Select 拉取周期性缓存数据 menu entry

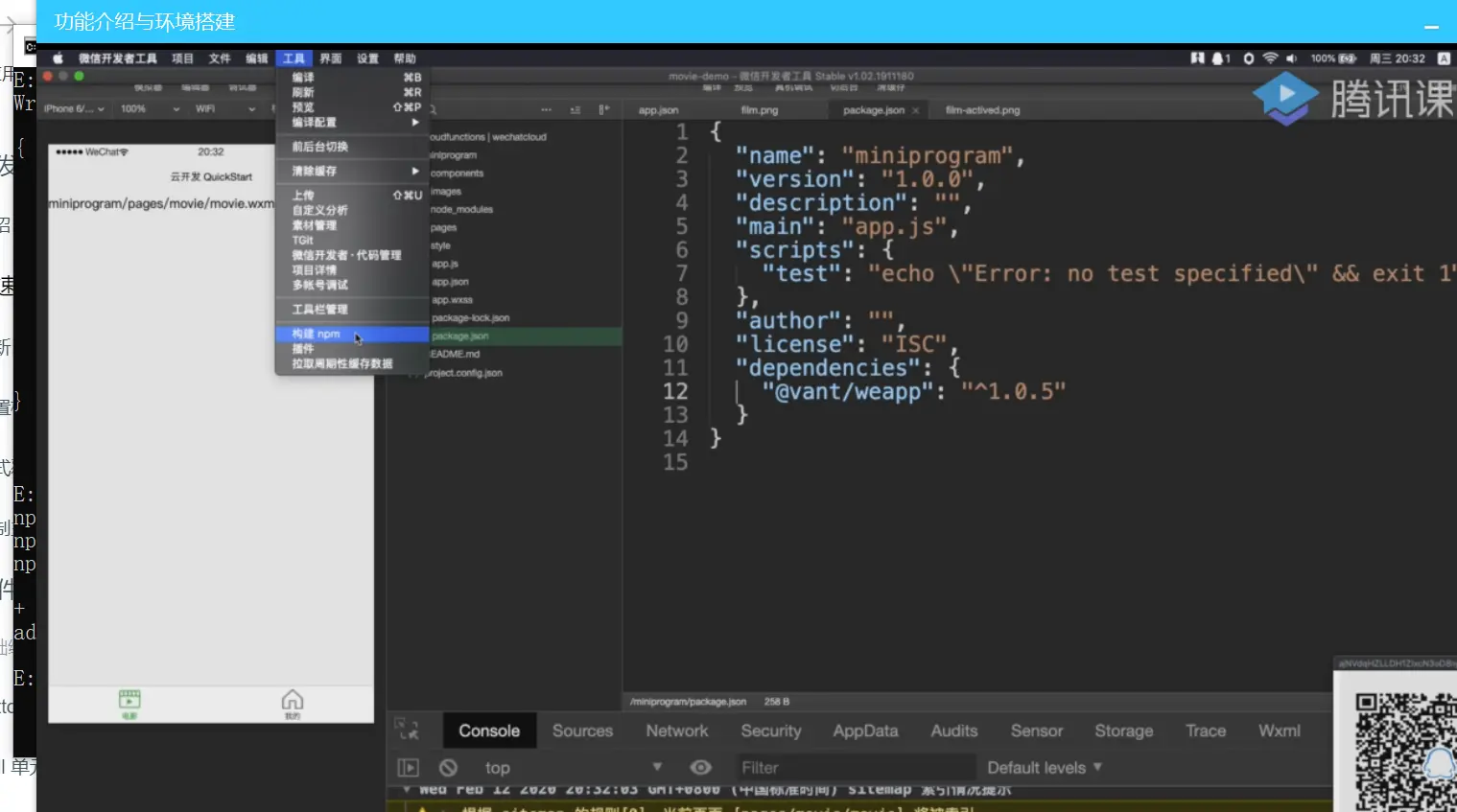[x=352, y=363]
